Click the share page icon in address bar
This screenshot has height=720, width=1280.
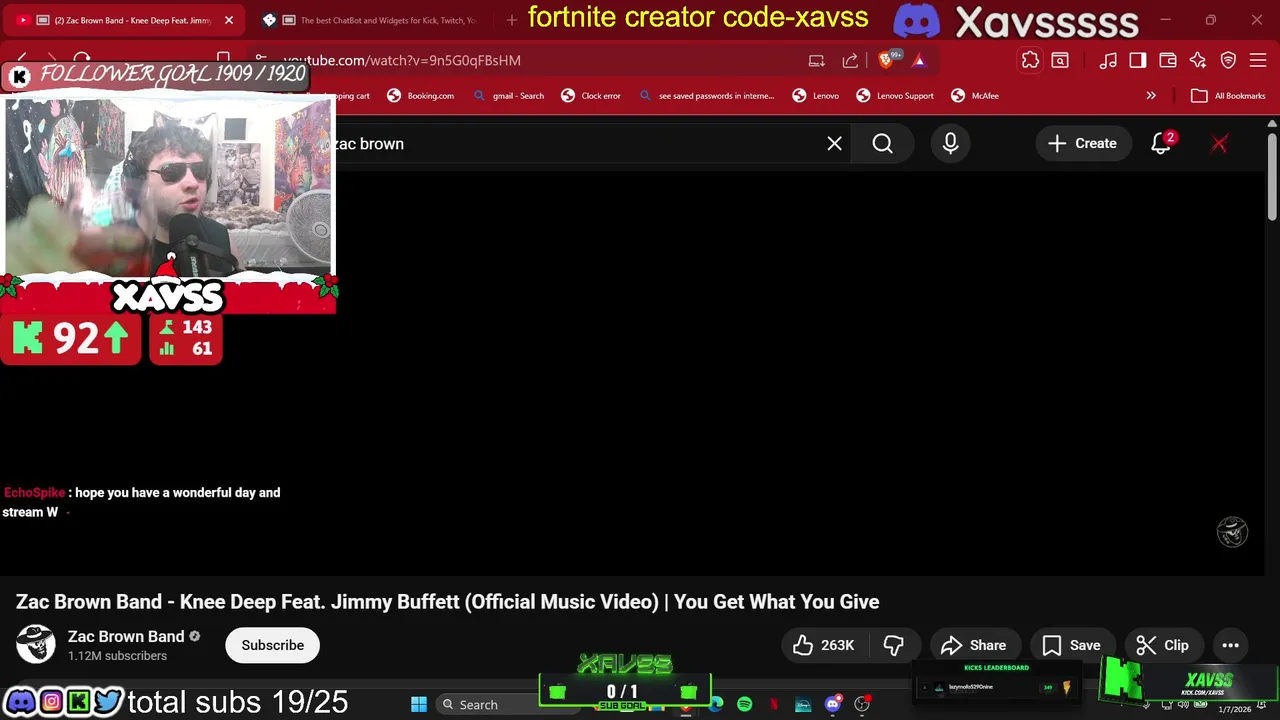(850, 60)
